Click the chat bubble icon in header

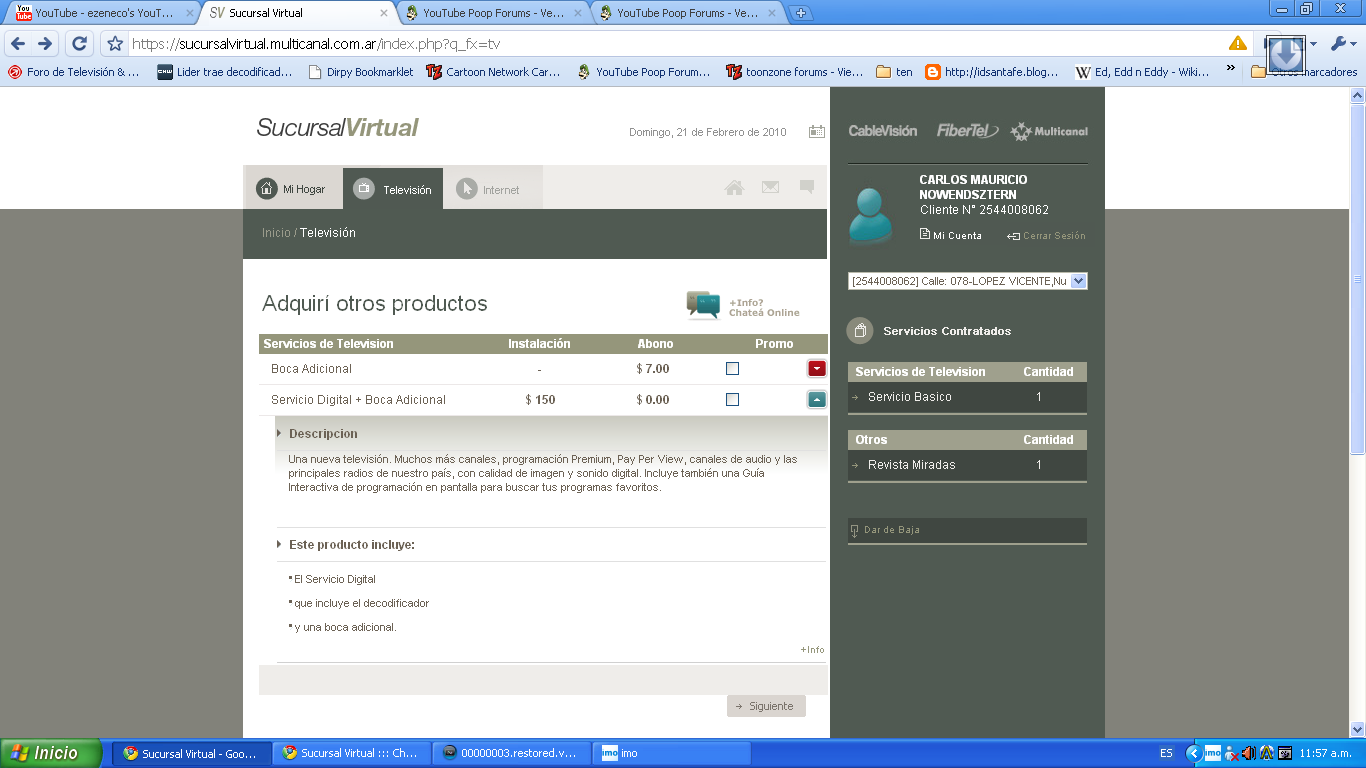pyautogui.click(x=807, y=187)
